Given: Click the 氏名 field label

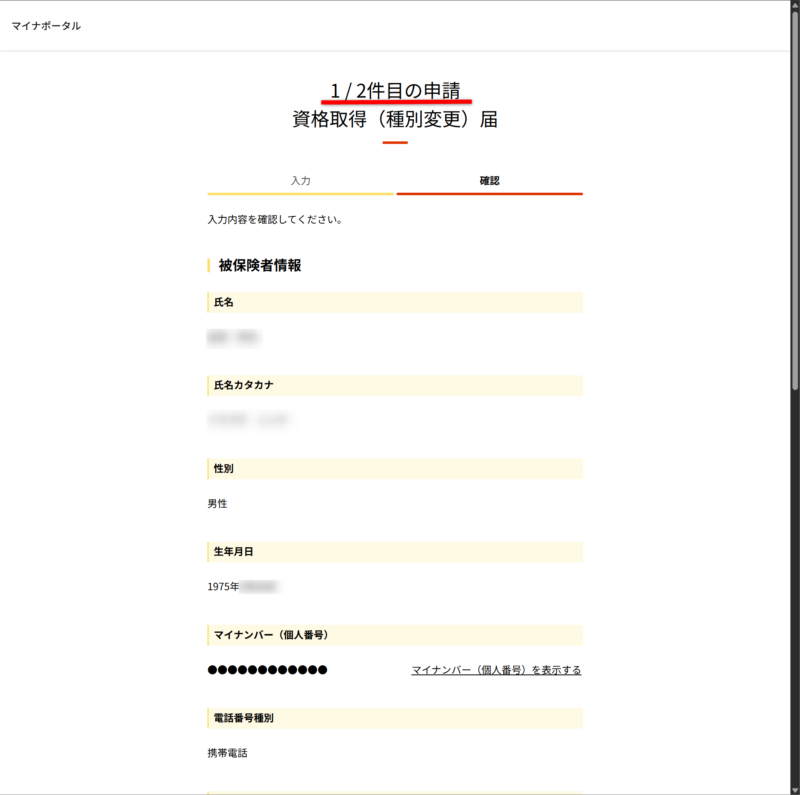Looking at the screenshot, I should 224,302.
